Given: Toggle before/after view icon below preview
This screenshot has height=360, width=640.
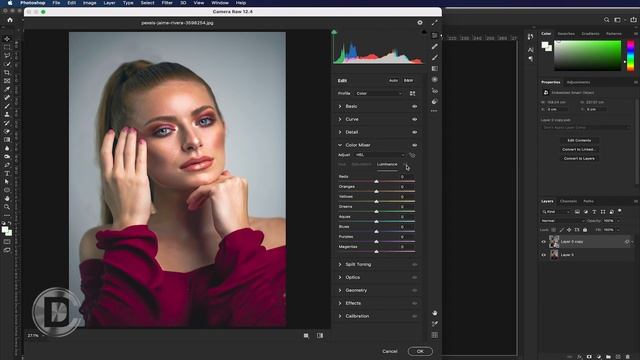Looking at the screenshot, I should coord(320,336).
